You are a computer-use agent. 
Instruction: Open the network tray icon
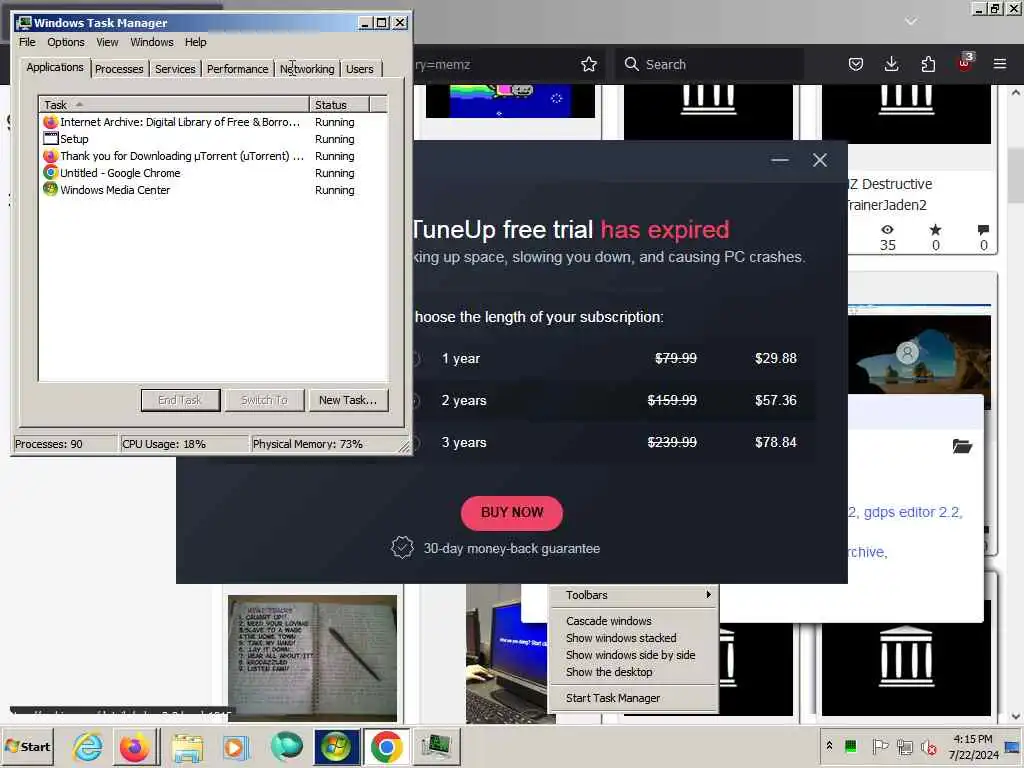pos(904,746)
